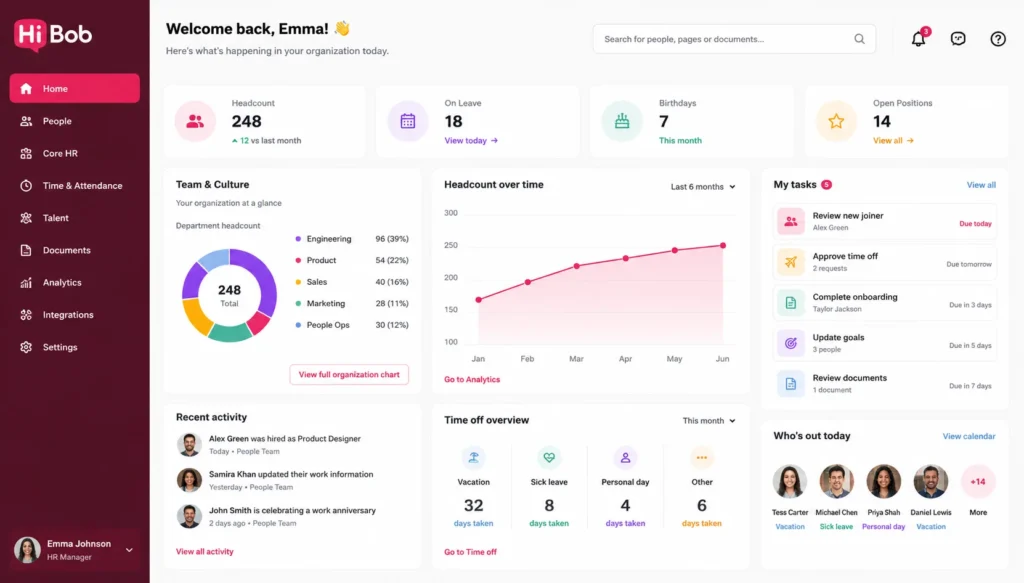
Task: Click the Headcount people icon
Action: [x=195, y=121]
